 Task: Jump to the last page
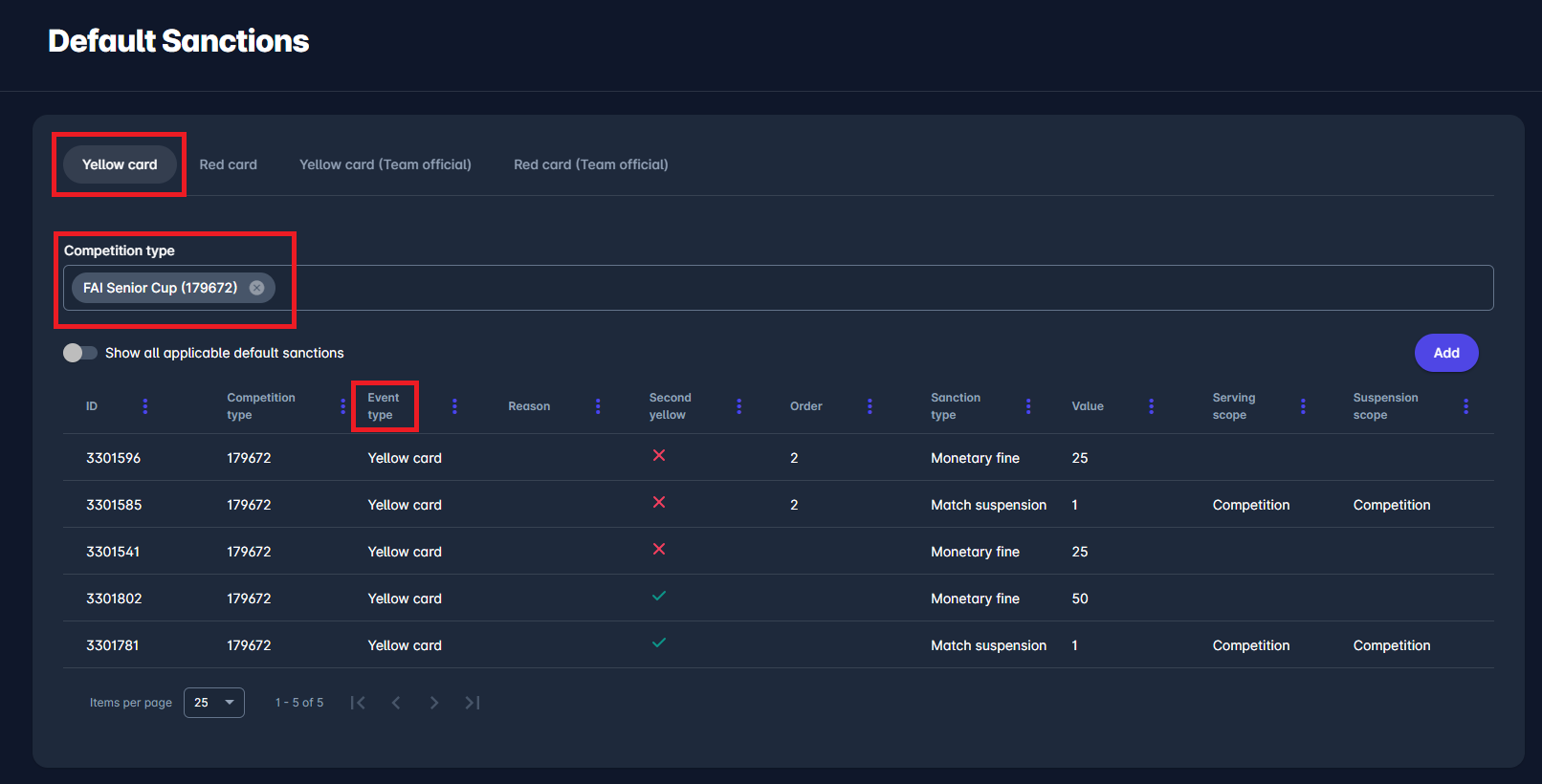point(473,703)
